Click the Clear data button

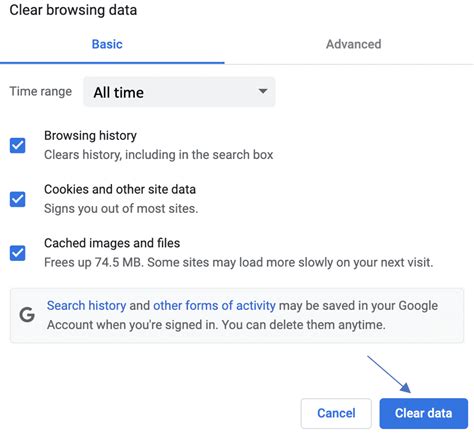423,413
